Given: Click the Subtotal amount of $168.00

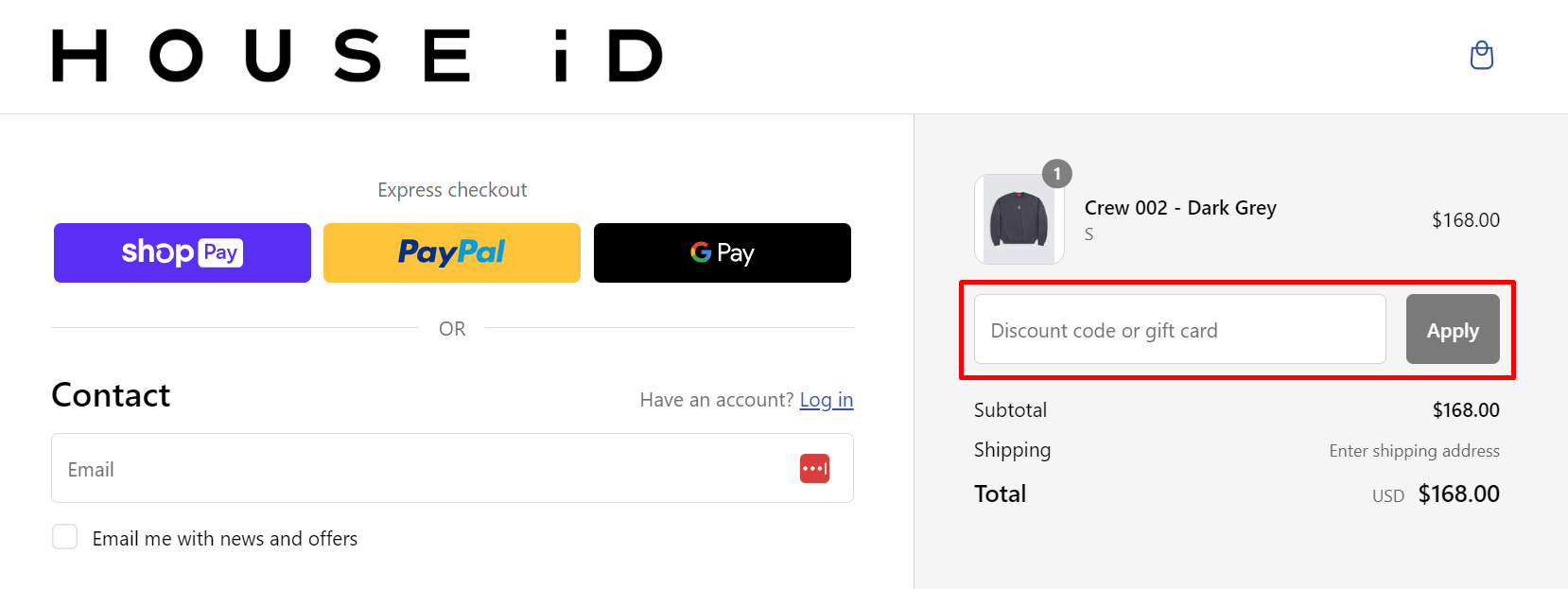Looking at the screenshot, I should (x=1466, y=409).
